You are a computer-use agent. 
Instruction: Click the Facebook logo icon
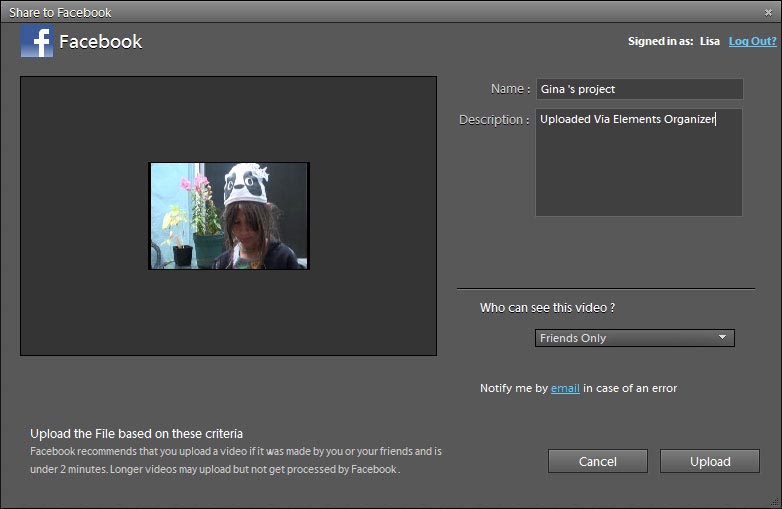(x=37, y=41)
